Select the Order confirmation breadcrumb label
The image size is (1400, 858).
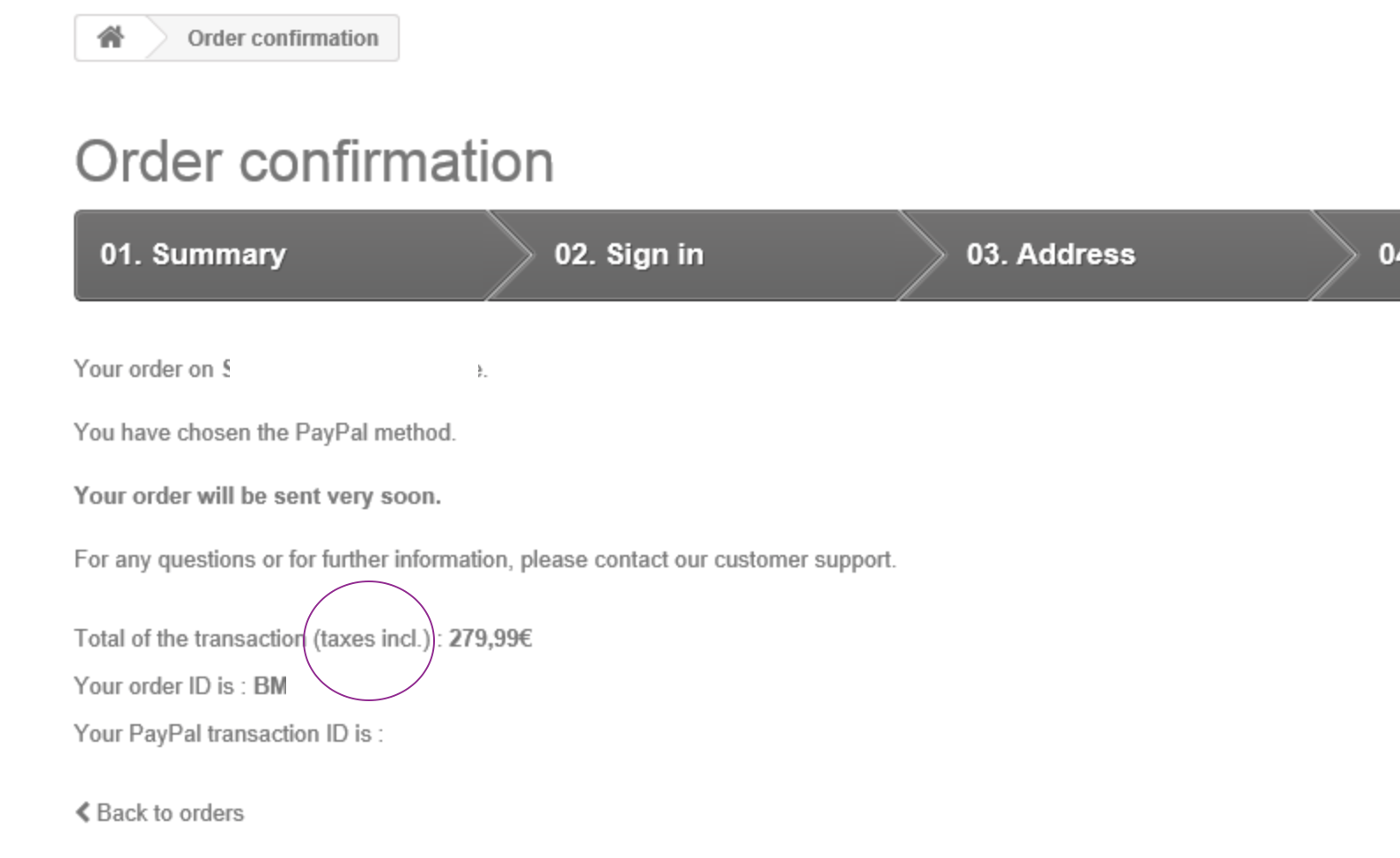pos(283,38)
